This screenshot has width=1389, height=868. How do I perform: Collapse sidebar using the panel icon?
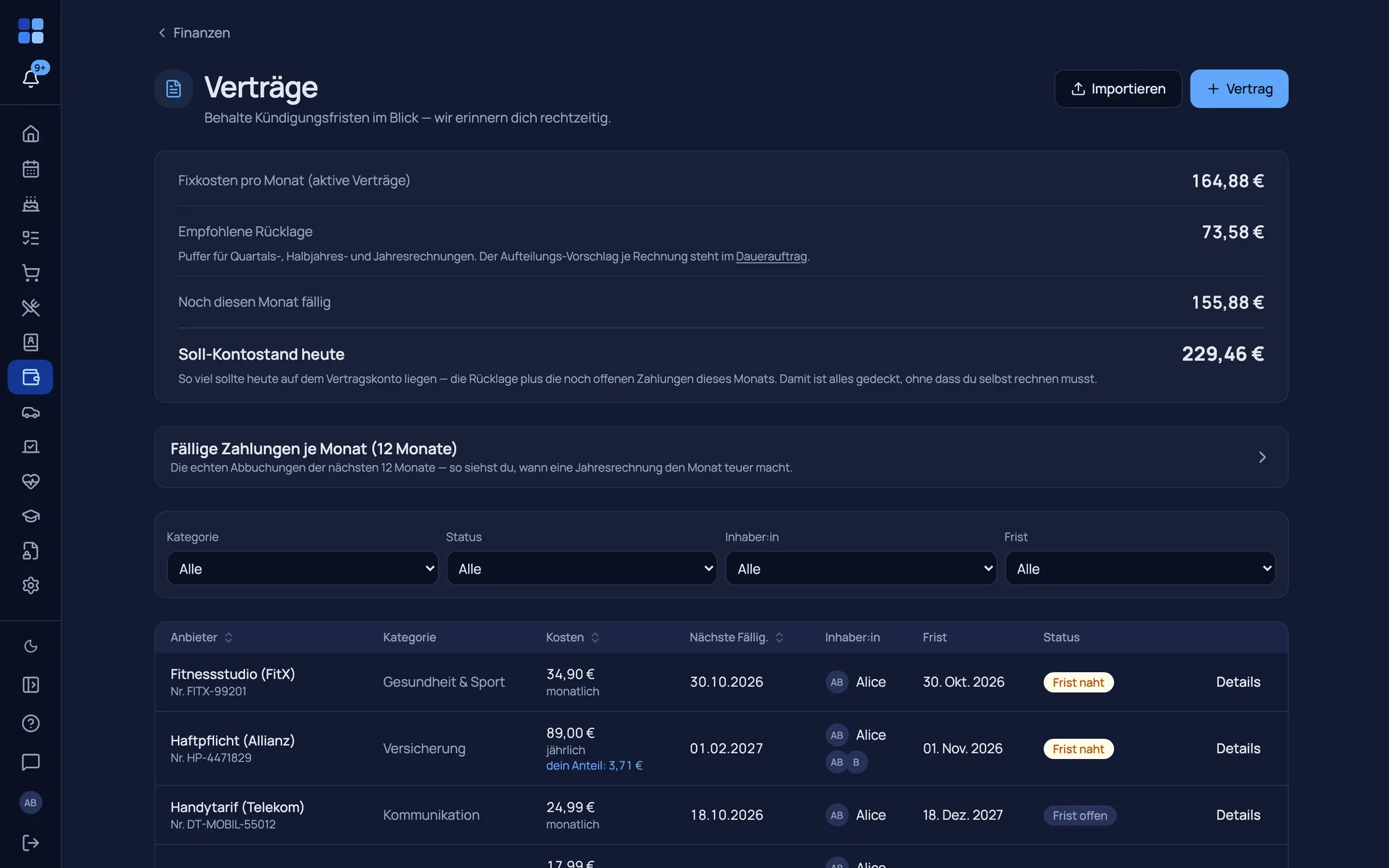click(31, 685)
